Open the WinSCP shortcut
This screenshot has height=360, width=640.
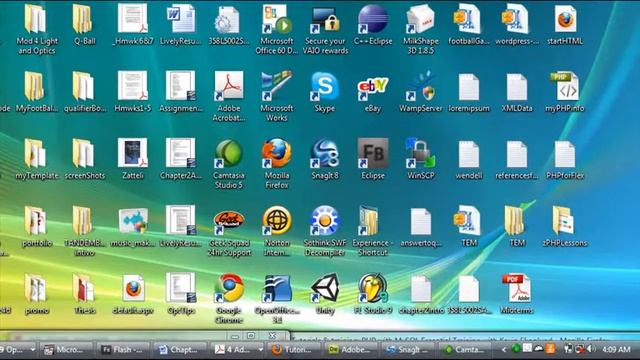coord(421,154)
